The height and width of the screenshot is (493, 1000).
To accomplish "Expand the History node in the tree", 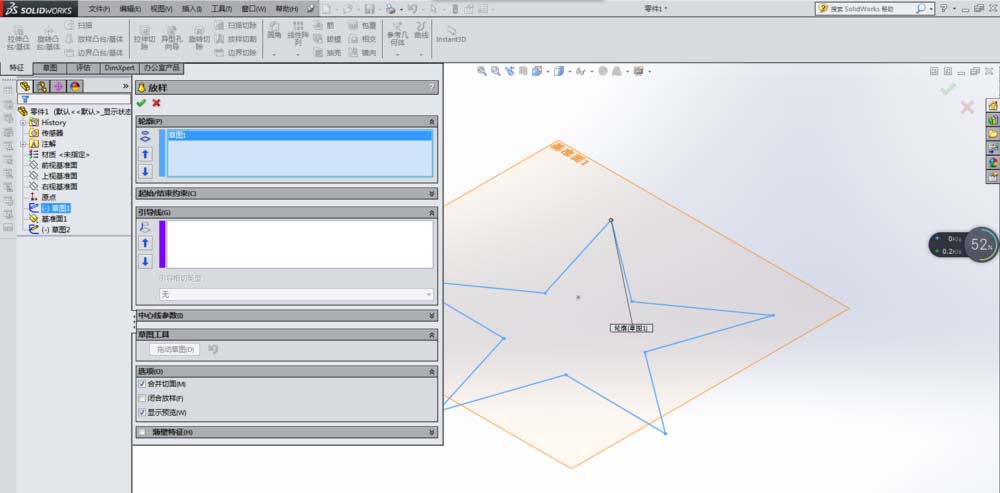I will coord(23,122).
